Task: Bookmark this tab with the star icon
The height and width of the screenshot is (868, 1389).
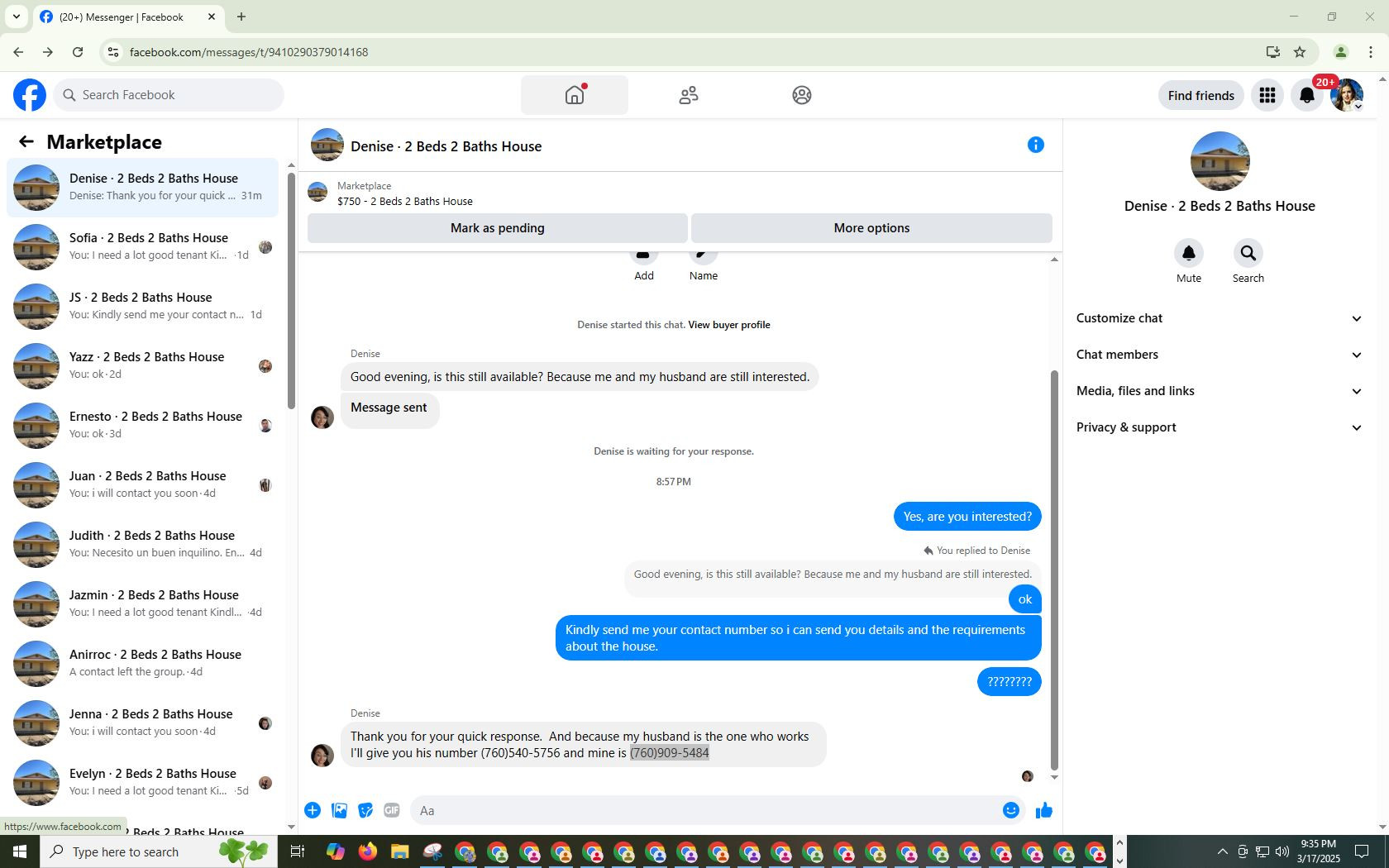Action: tap(1300, 52)
